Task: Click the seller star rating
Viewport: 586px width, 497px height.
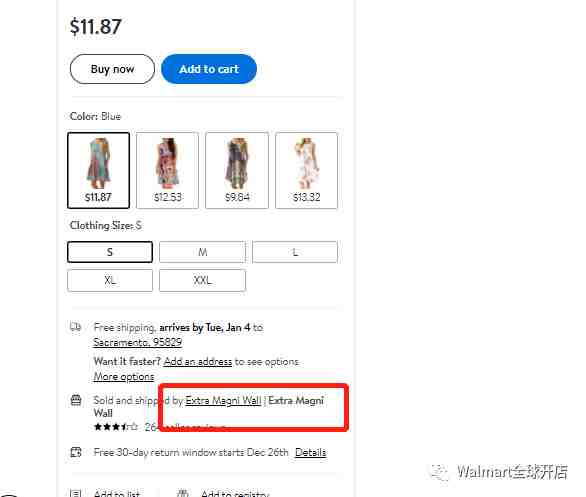Action: [x=116, y=426]
